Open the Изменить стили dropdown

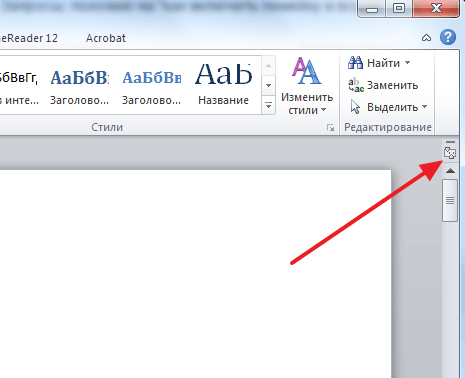[x=307, y=86]
